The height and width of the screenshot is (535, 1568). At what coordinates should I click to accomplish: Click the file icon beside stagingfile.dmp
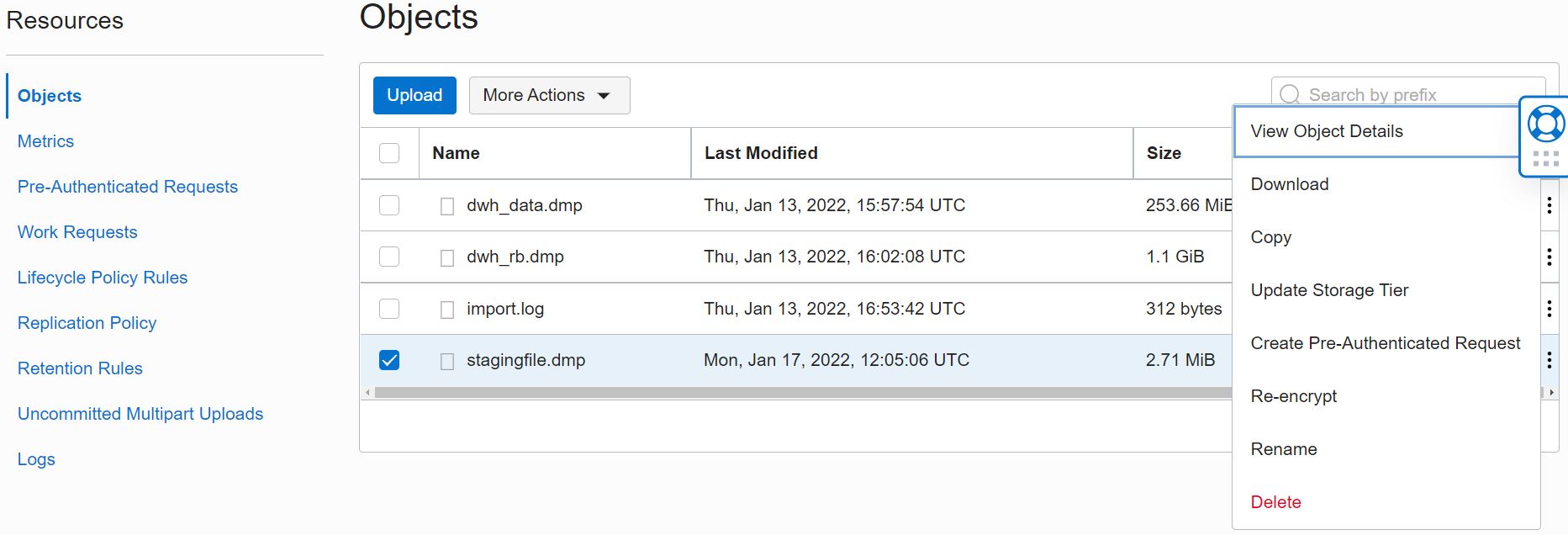point(447,361)
